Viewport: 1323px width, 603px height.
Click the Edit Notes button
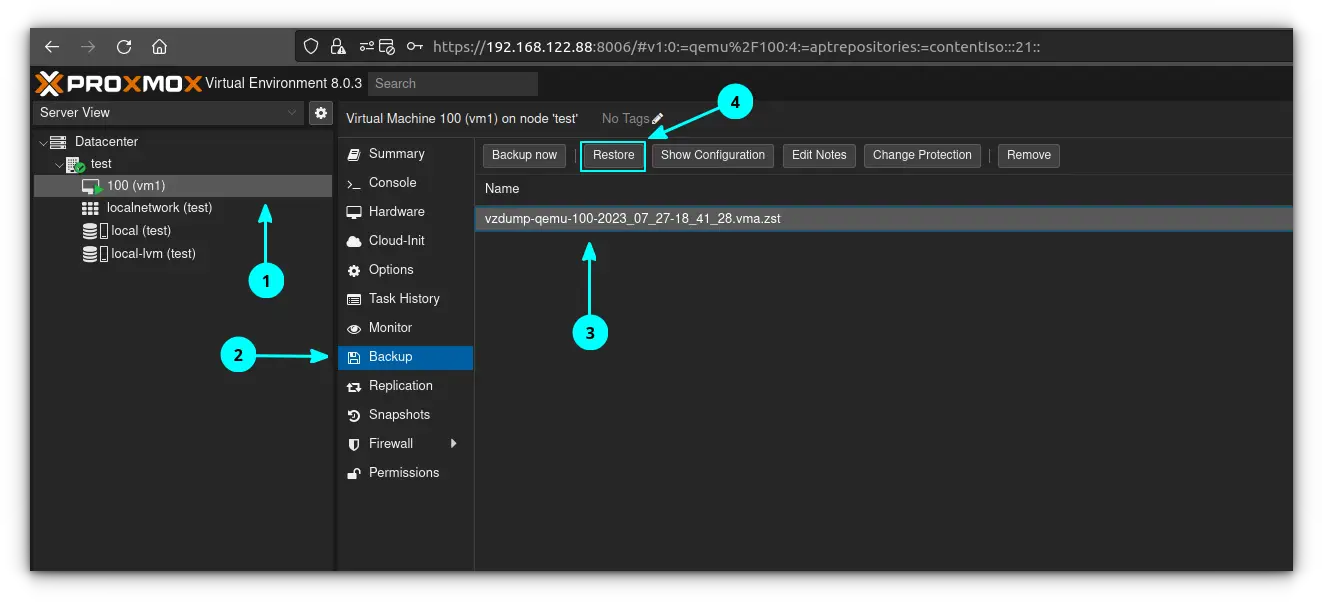tap(819, 155)
